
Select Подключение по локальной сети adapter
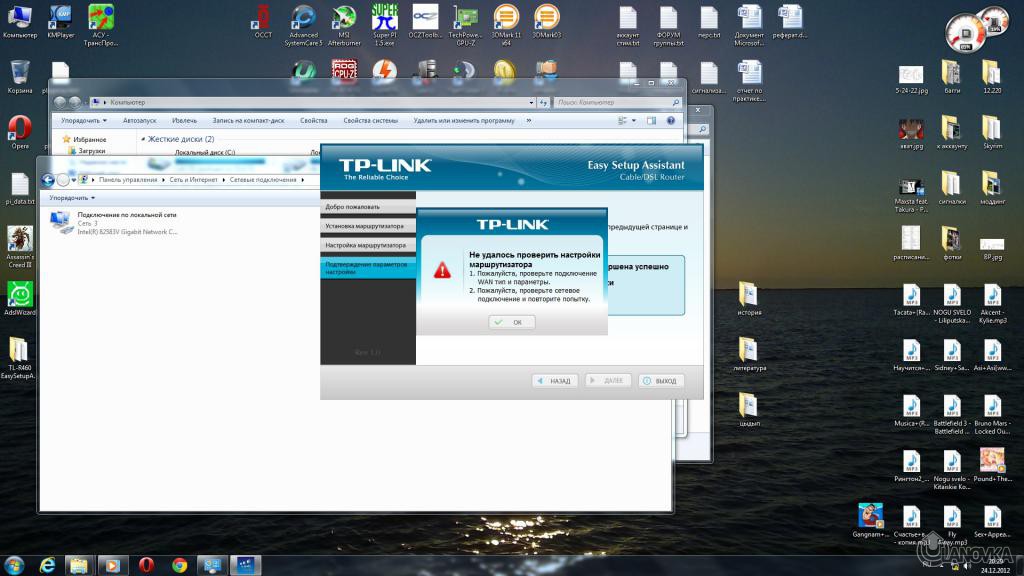(x=114, y=223)
